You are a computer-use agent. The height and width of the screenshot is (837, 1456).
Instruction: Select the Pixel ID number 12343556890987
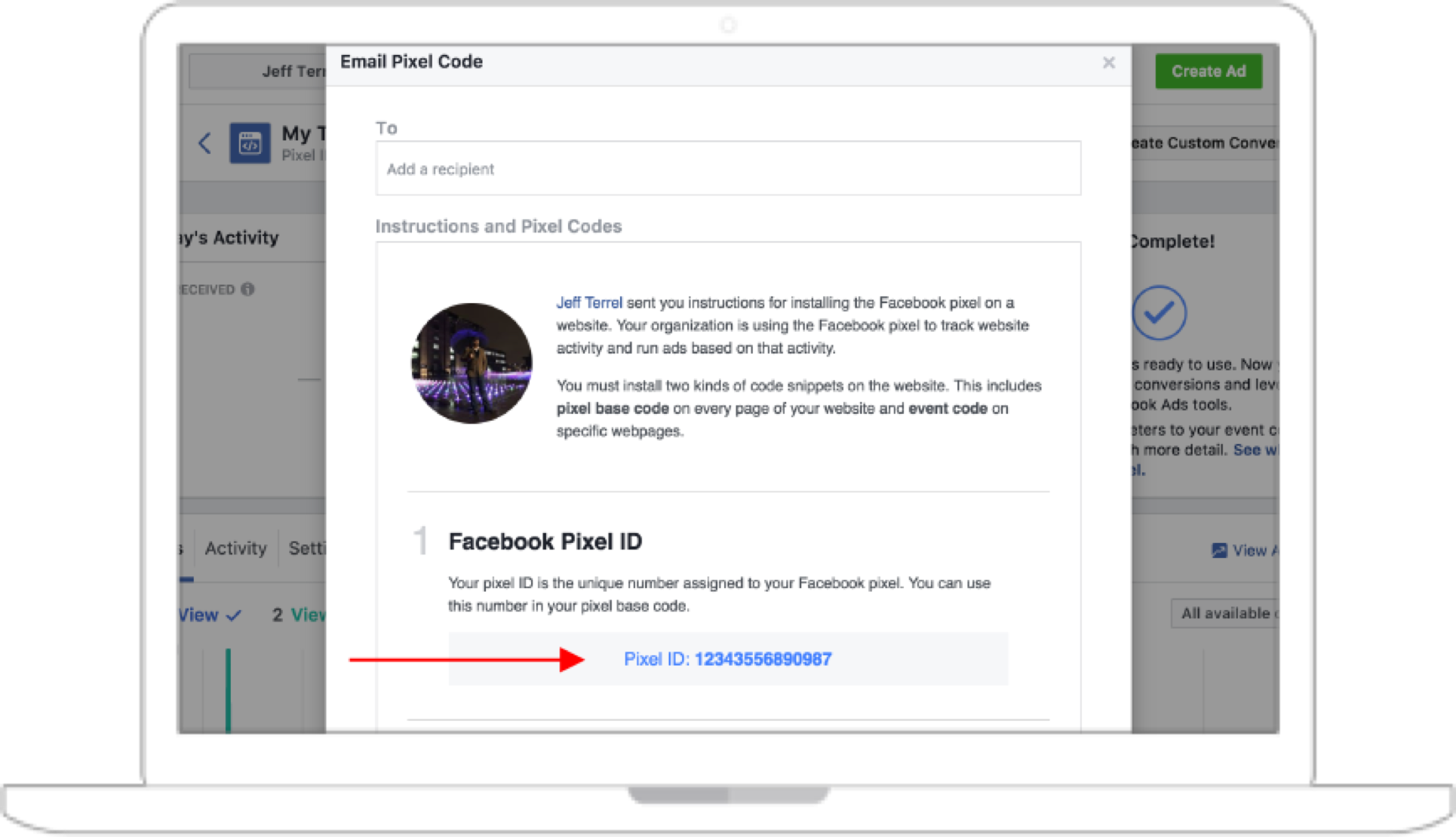click(763, 659)
